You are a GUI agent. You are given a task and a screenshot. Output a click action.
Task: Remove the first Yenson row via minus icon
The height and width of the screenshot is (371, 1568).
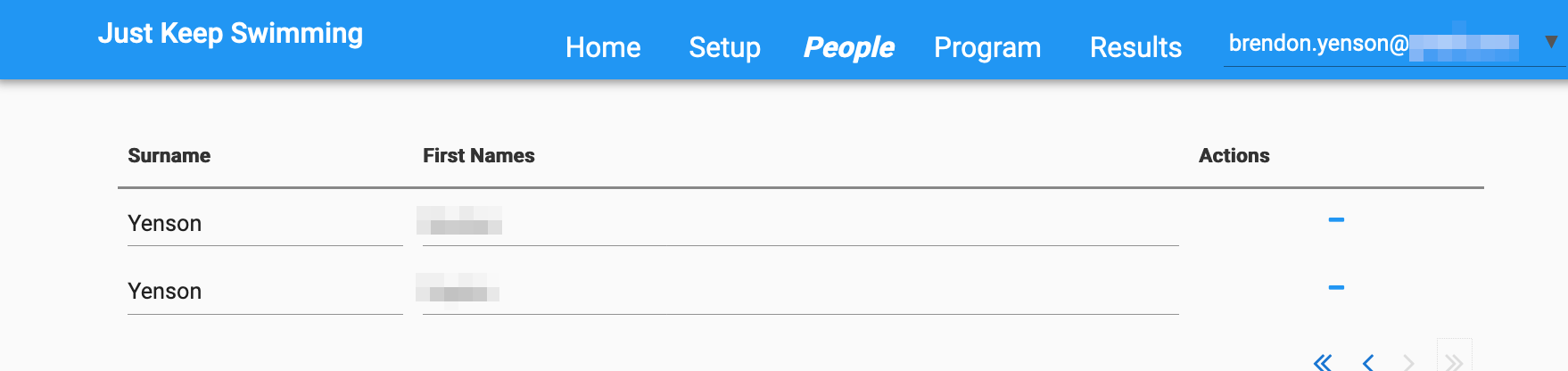tap(1335, 219)
